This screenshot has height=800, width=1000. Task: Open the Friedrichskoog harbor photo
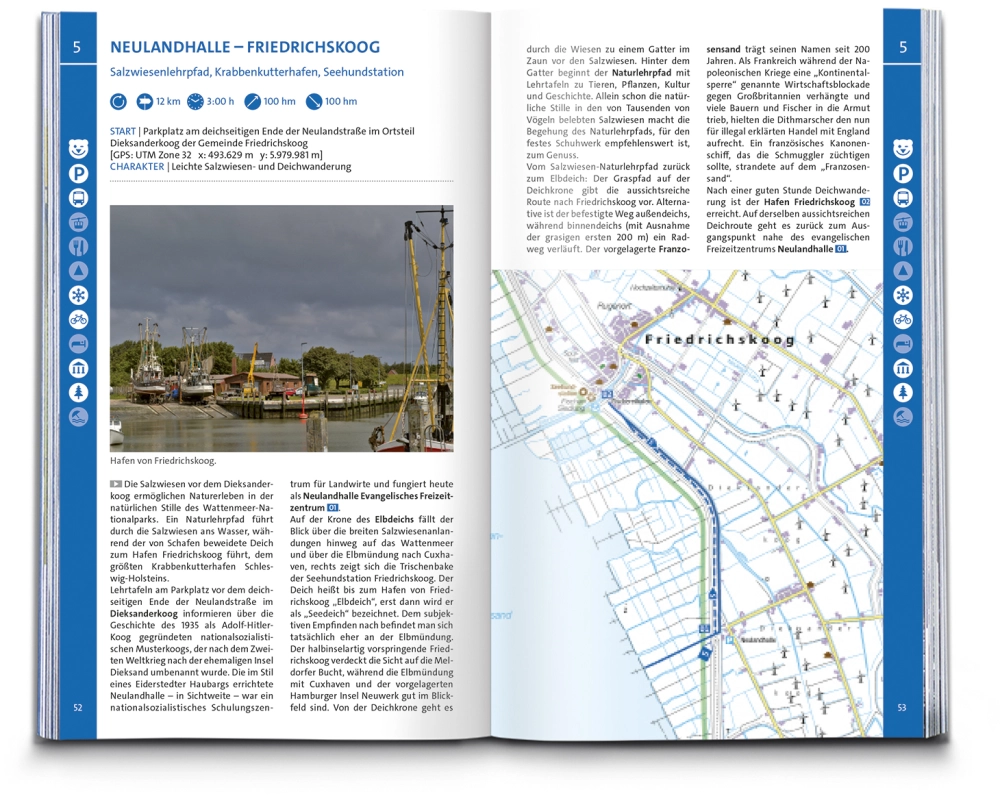(281, 328)
